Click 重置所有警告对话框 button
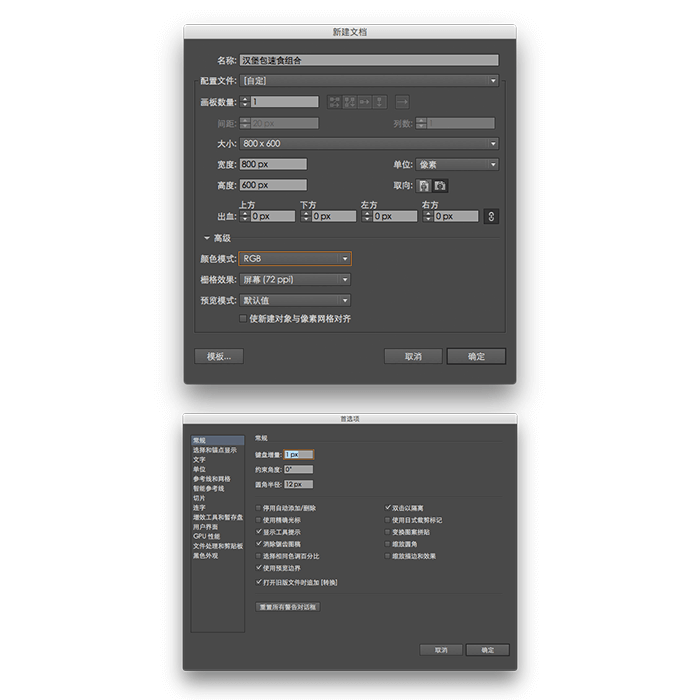This screenshot has height=700, width=700. click(x=288, y=607)
